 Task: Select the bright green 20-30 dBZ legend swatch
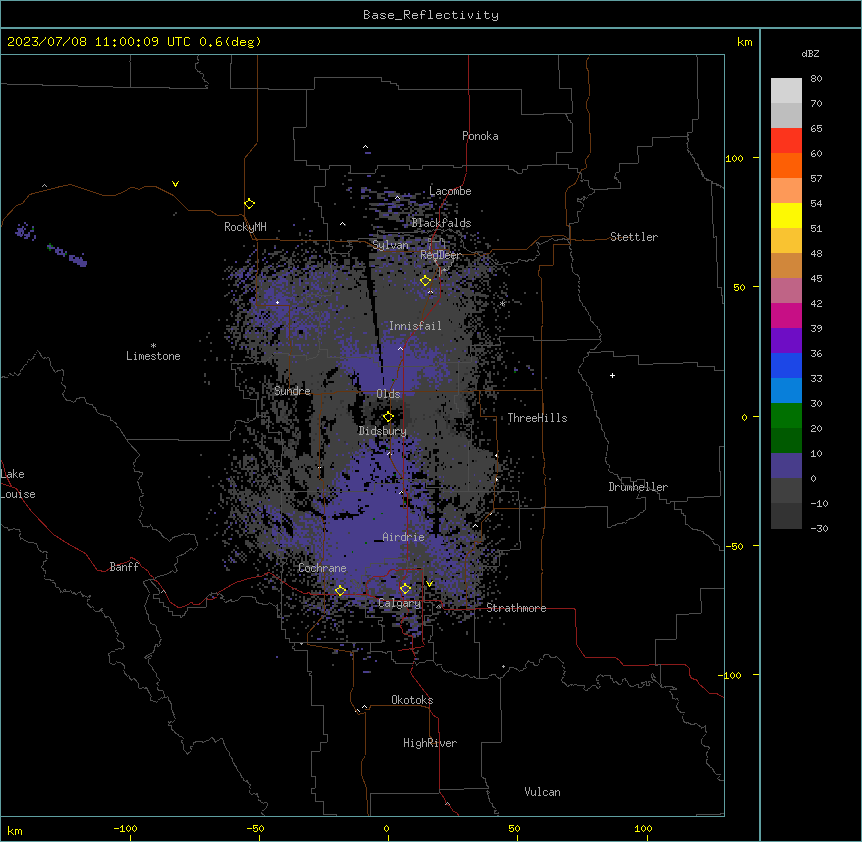click(x=786, y=416)
